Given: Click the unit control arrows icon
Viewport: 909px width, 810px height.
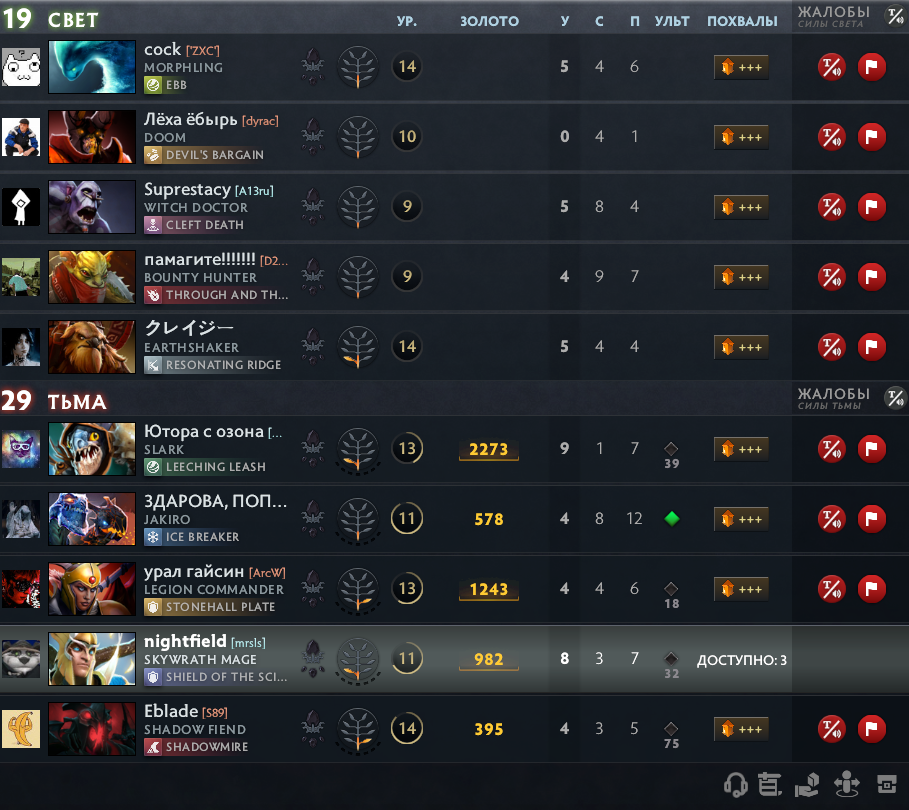Looking at the screenshot, I should [x=846, y=785].
